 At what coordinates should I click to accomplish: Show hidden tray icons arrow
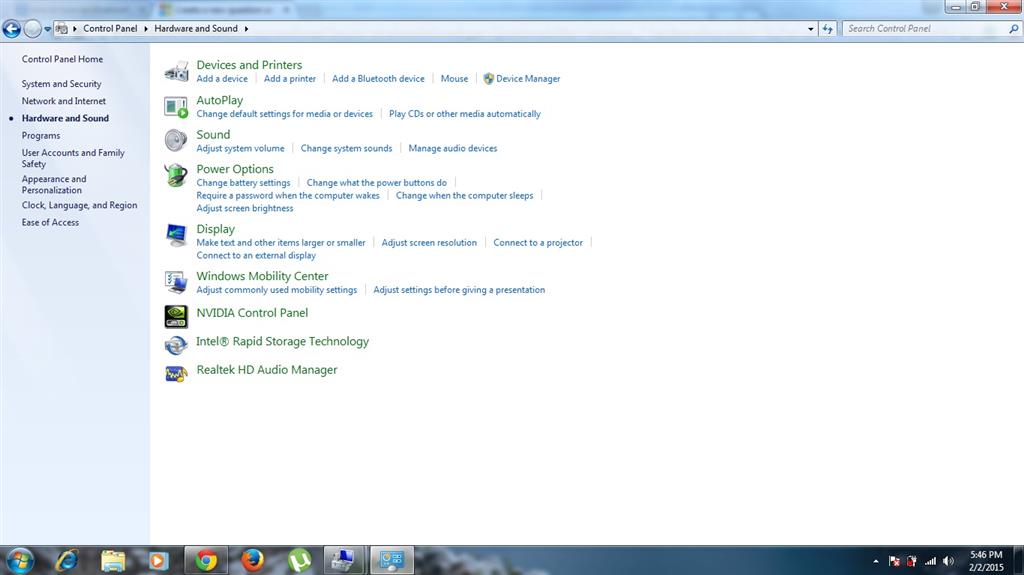coord(876,561)
